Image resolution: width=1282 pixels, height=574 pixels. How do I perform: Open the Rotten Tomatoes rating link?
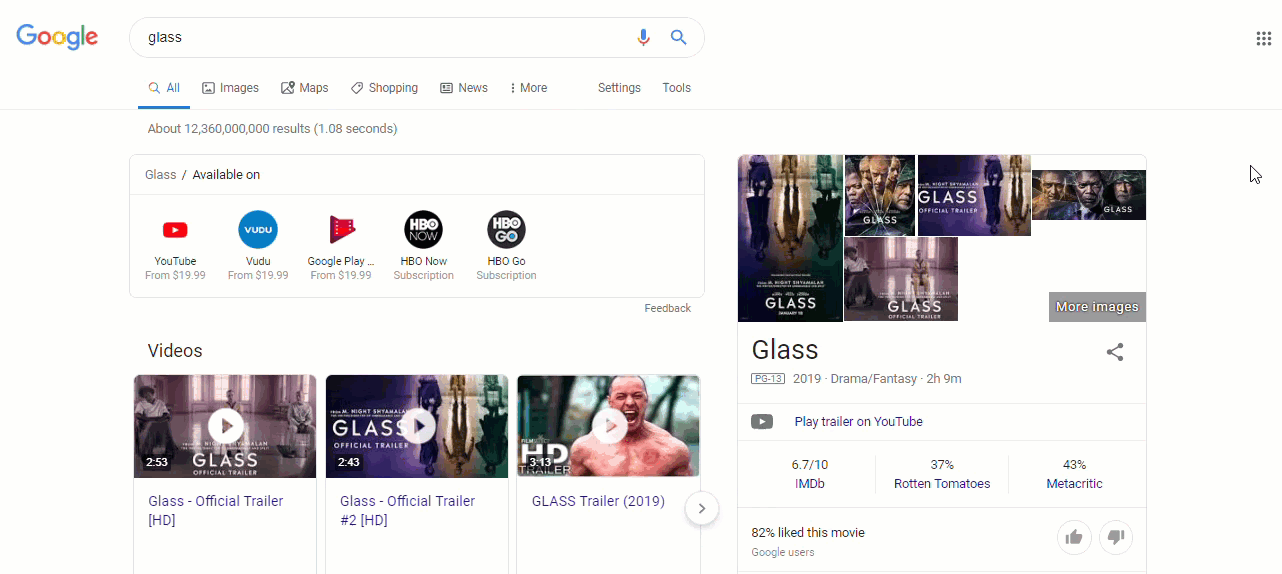942,484
